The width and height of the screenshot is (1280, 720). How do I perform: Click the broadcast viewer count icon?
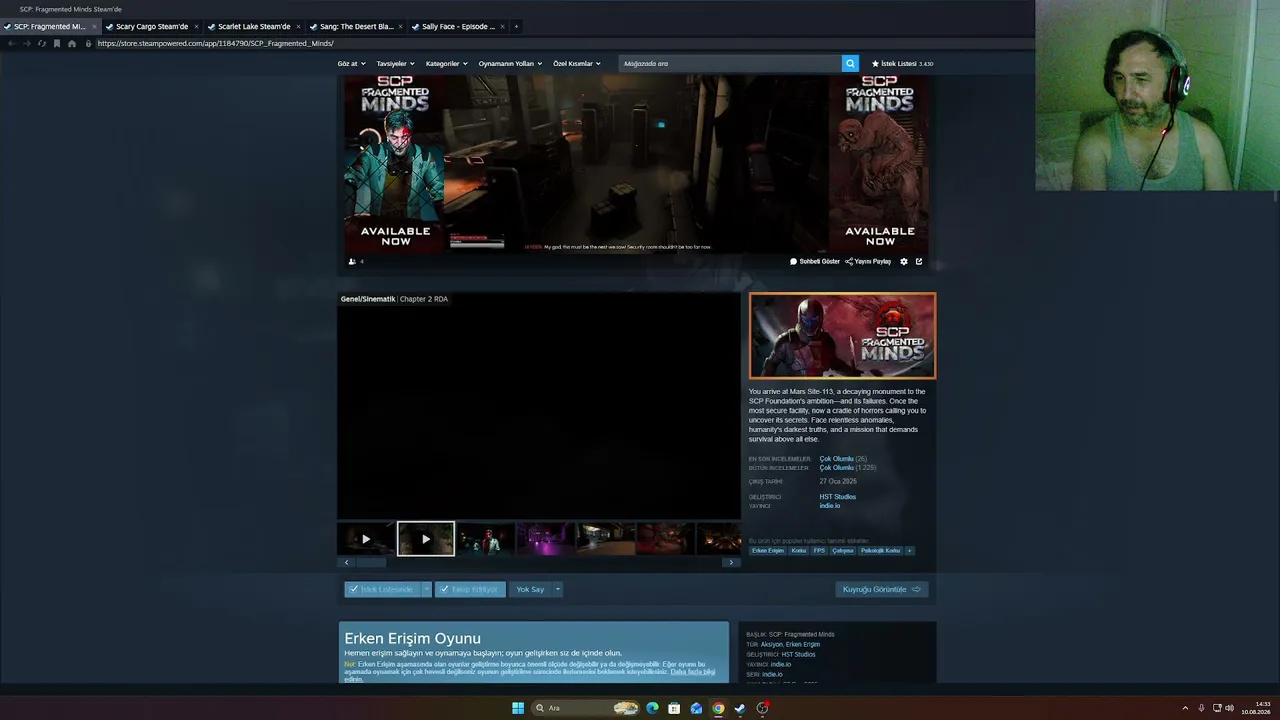click(352, 262)
